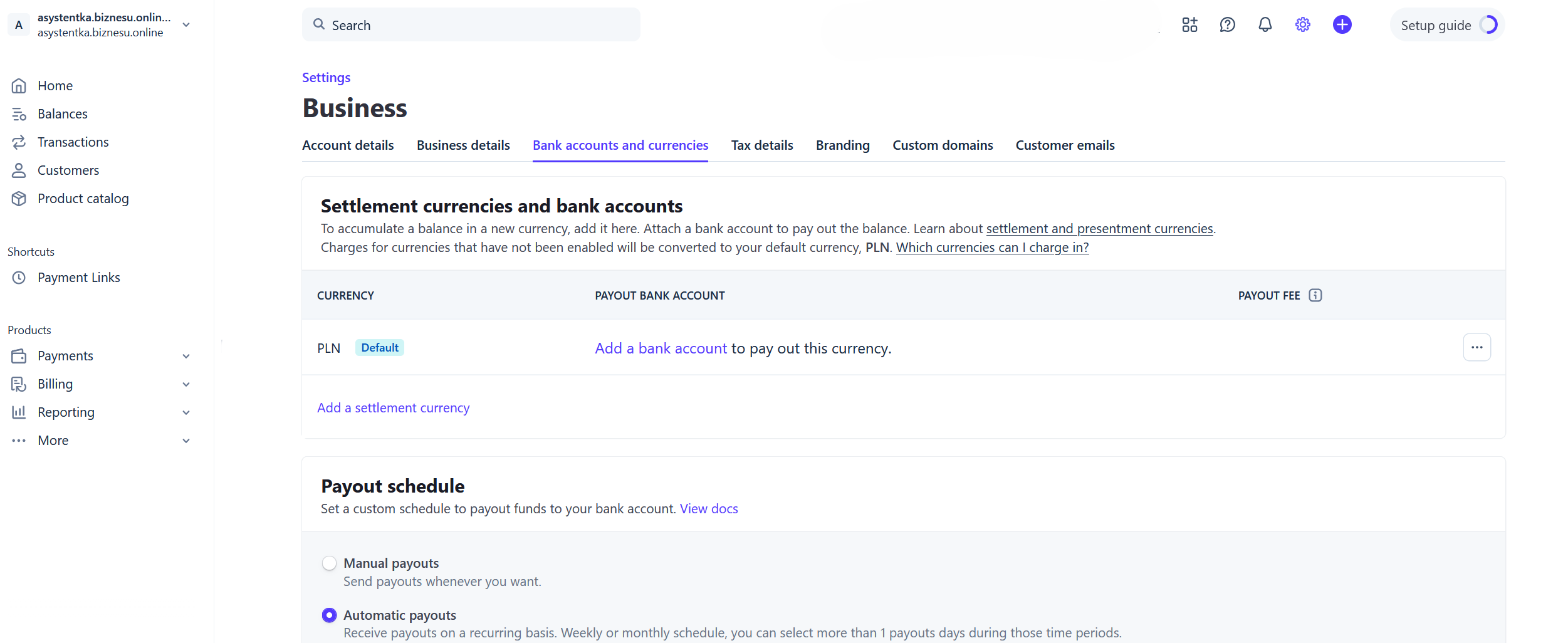Go to Home in the sidebar
The image size is (1568, 643).
[x=55, y=86]
